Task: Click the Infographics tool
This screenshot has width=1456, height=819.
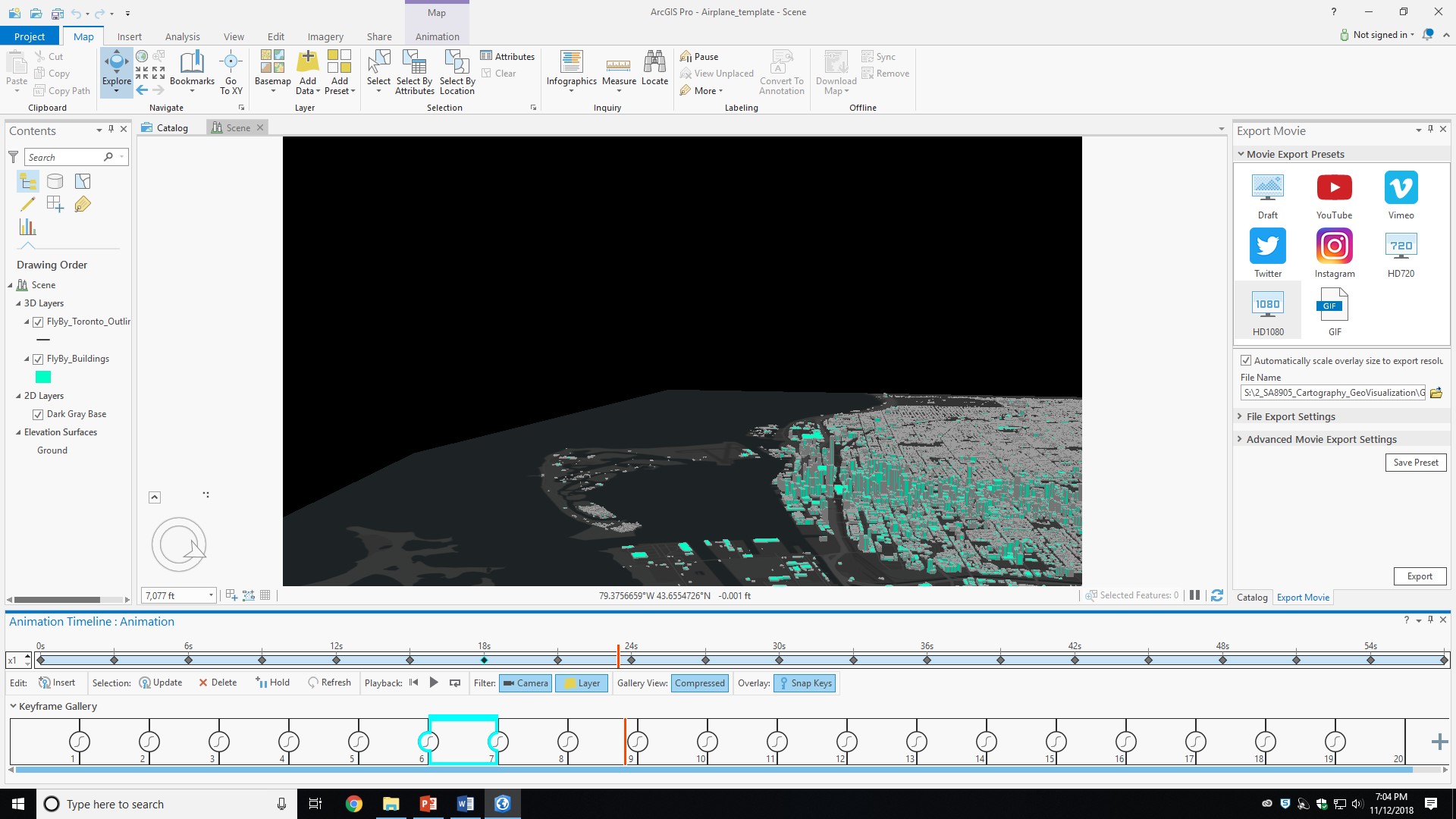Action: click(x=571, y=72)
